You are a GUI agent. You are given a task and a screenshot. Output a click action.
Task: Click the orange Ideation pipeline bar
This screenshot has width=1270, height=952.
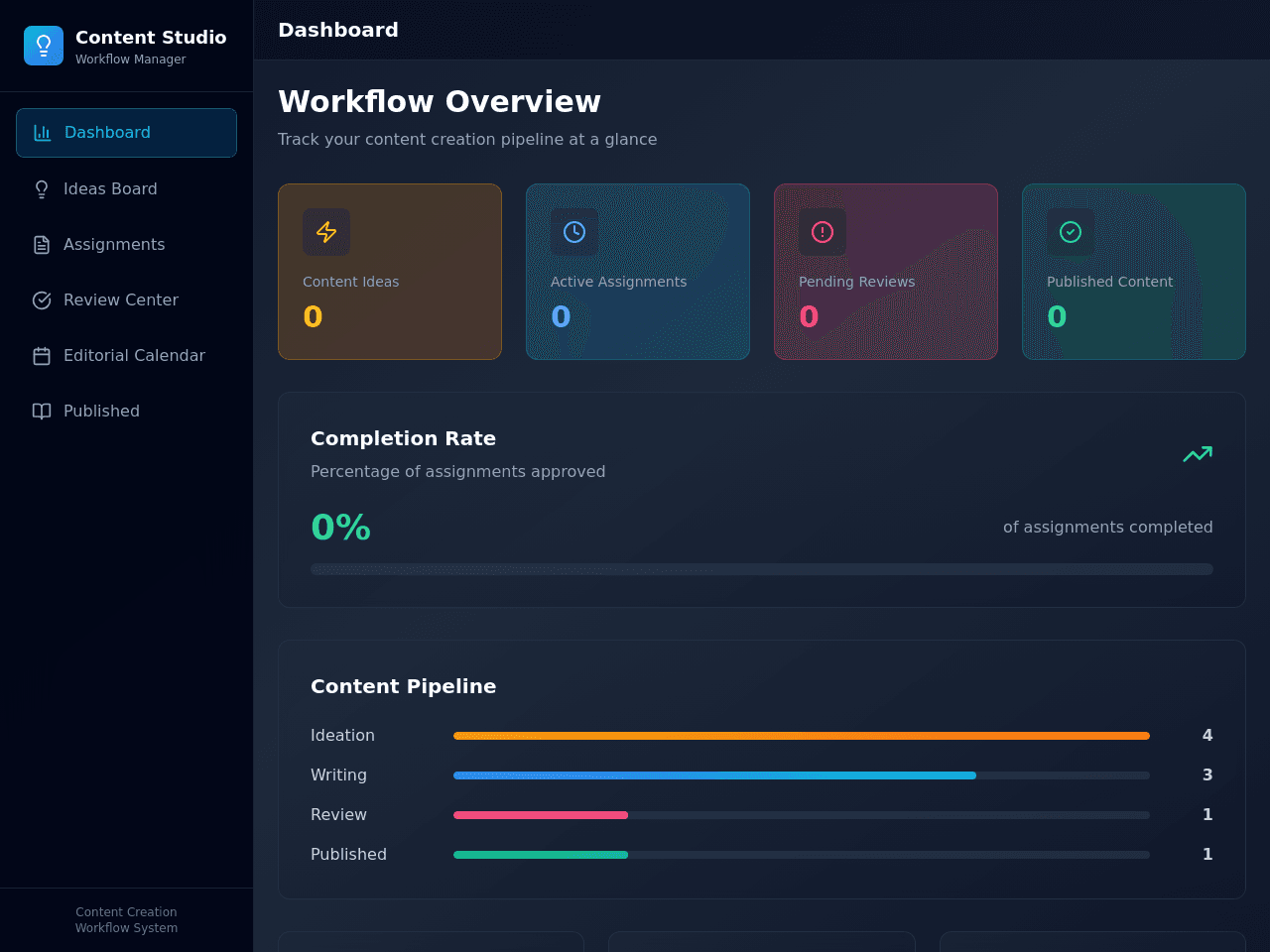(x=802, y=736)
